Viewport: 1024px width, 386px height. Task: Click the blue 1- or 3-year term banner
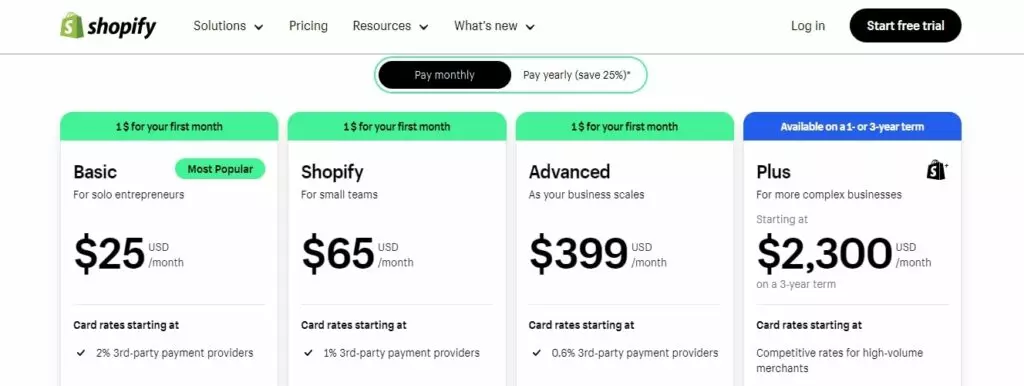(852, 126)
